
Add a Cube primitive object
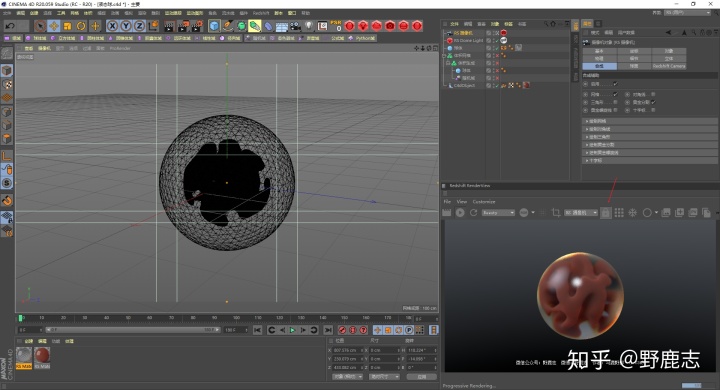[x=214, y=26]
